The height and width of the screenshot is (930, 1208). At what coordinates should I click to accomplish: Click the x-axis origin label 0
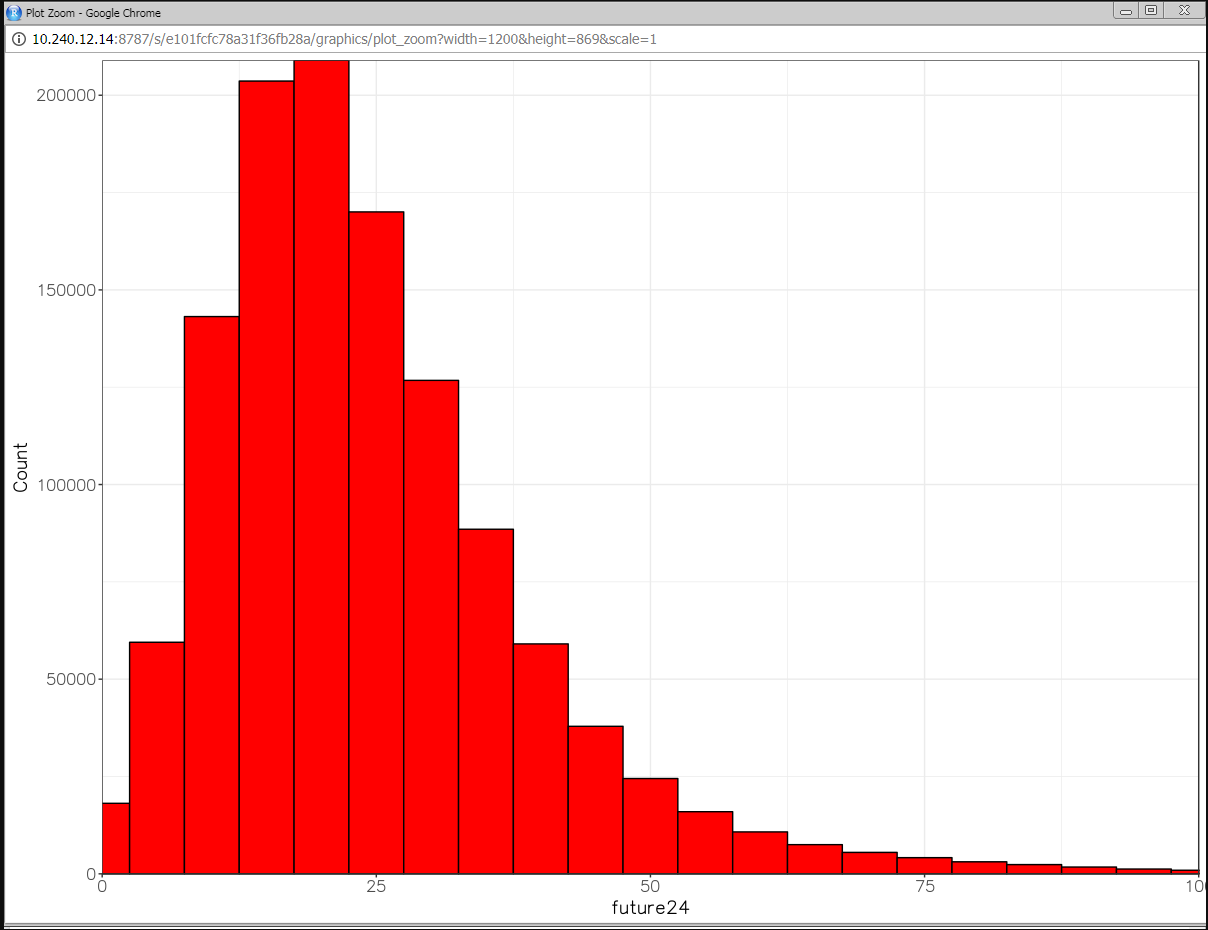[x=102, y=886]
